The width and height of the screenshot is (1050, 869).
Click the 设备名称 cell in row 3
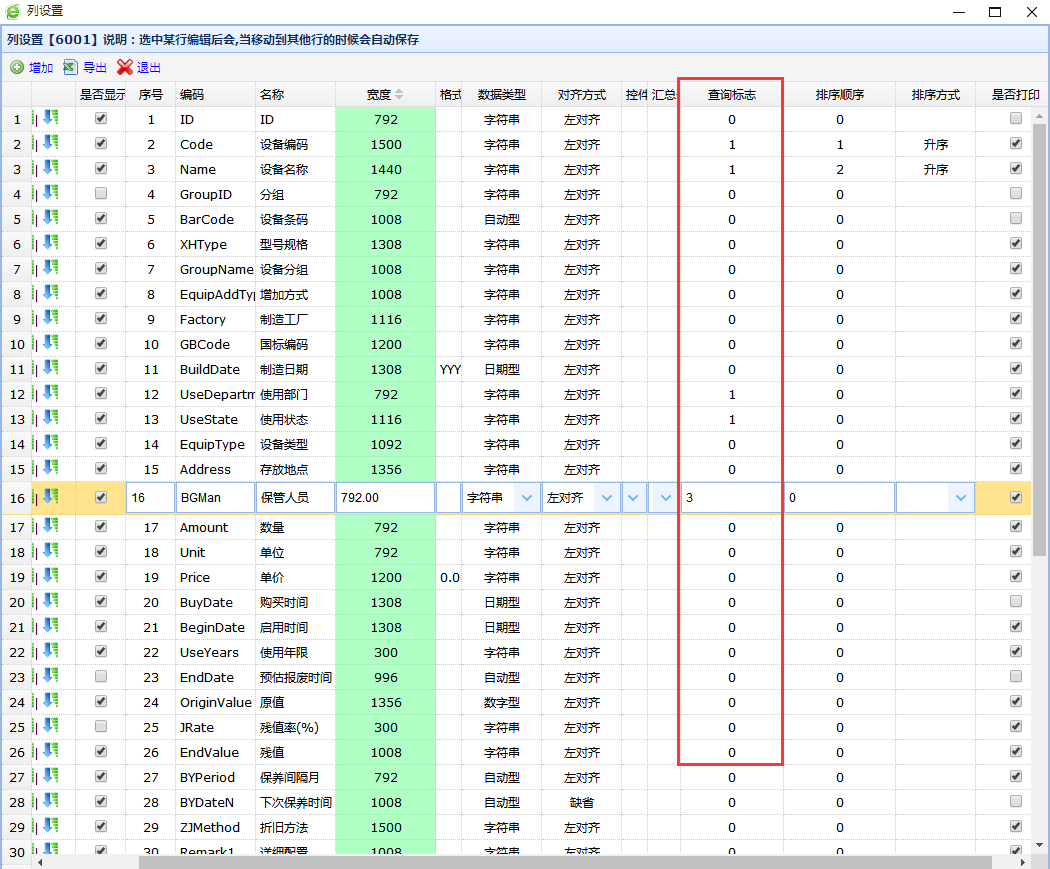coord(294,169)
